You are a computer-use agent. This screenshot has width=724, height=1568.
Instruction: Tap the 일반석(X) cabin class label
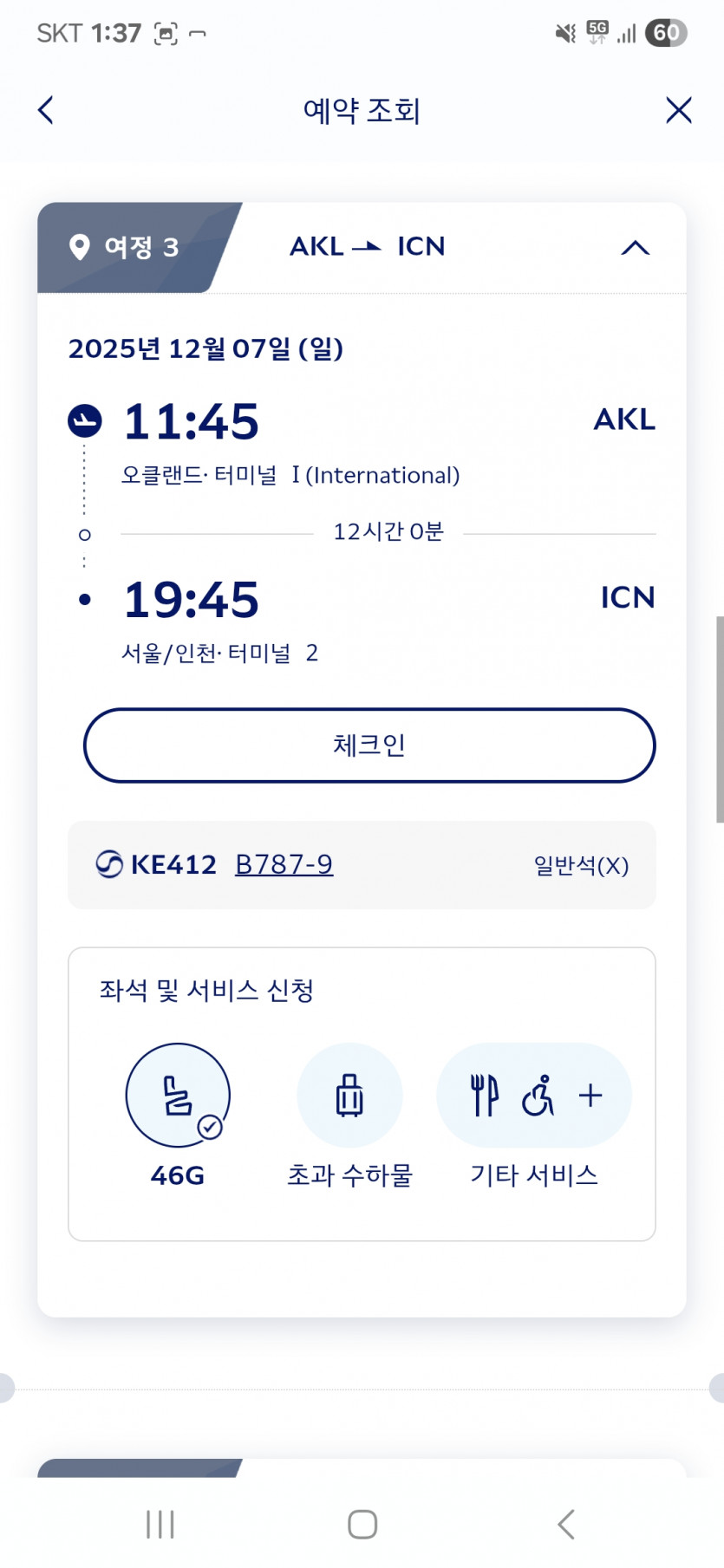(x=581, y=865)
